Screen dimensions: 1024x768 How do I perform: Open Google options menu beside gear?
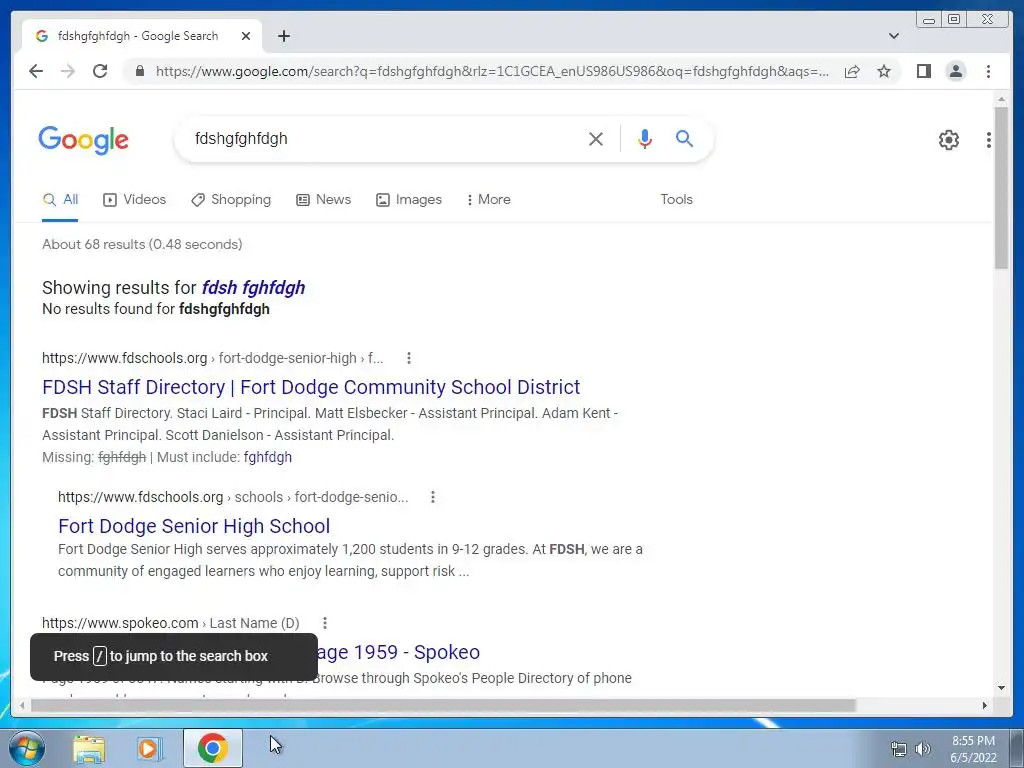pyautogui.click(x=989, y=139)
